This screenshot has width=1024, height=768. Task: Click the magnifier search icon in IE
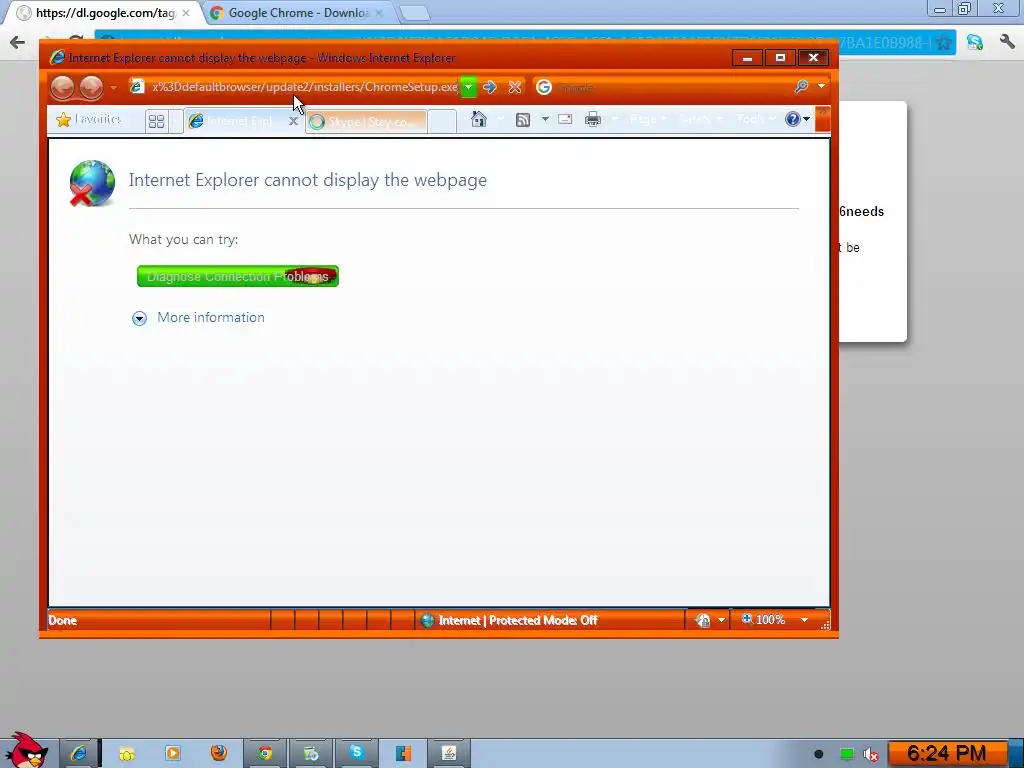tap(801, 87)
